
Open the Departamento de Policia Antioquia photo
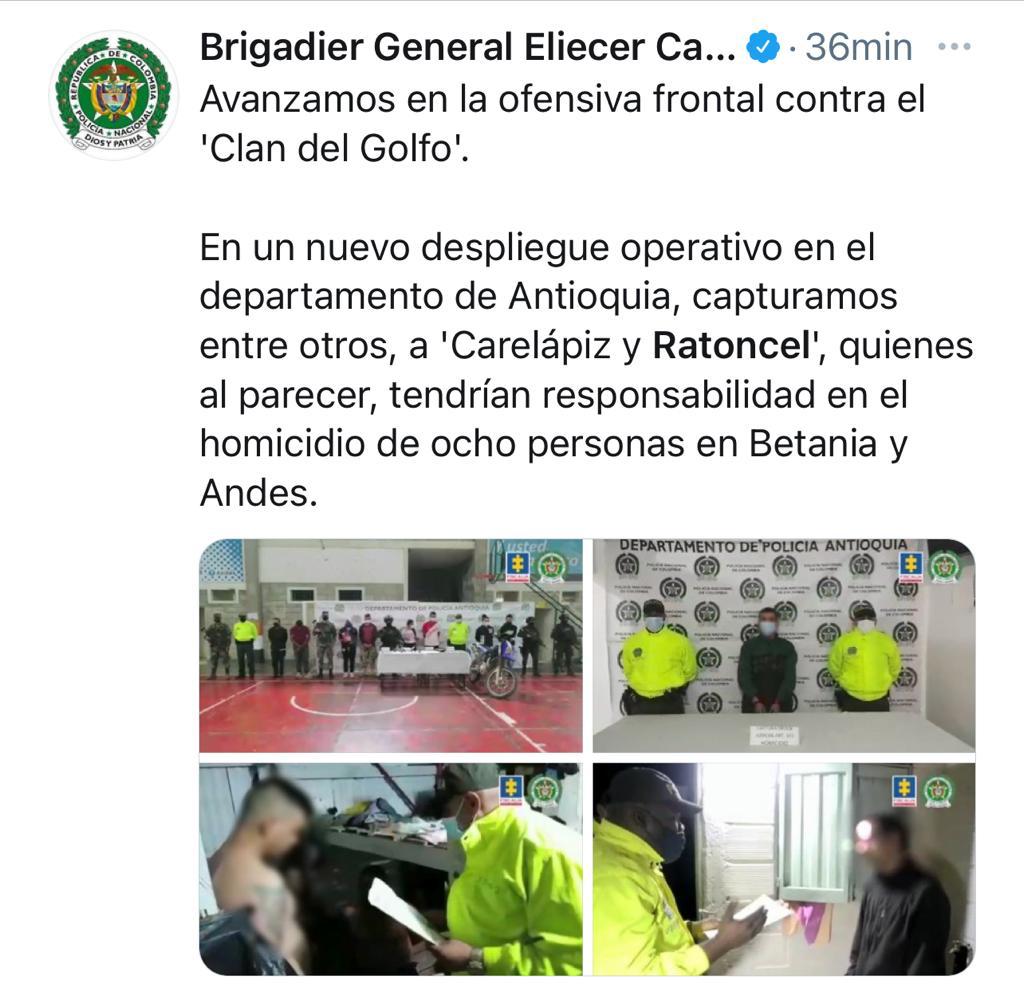click(x=784, y=645)
